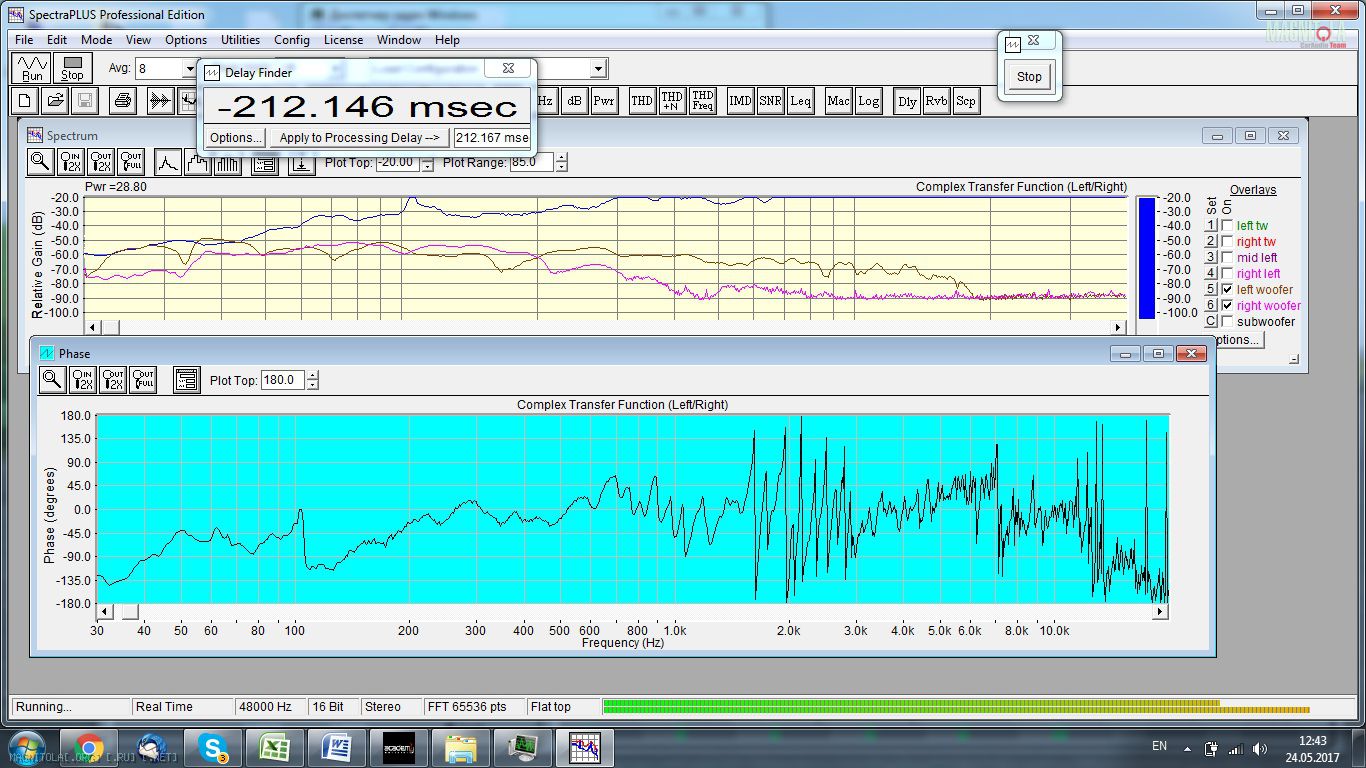Open the Utilities menu

coord(240,40)
